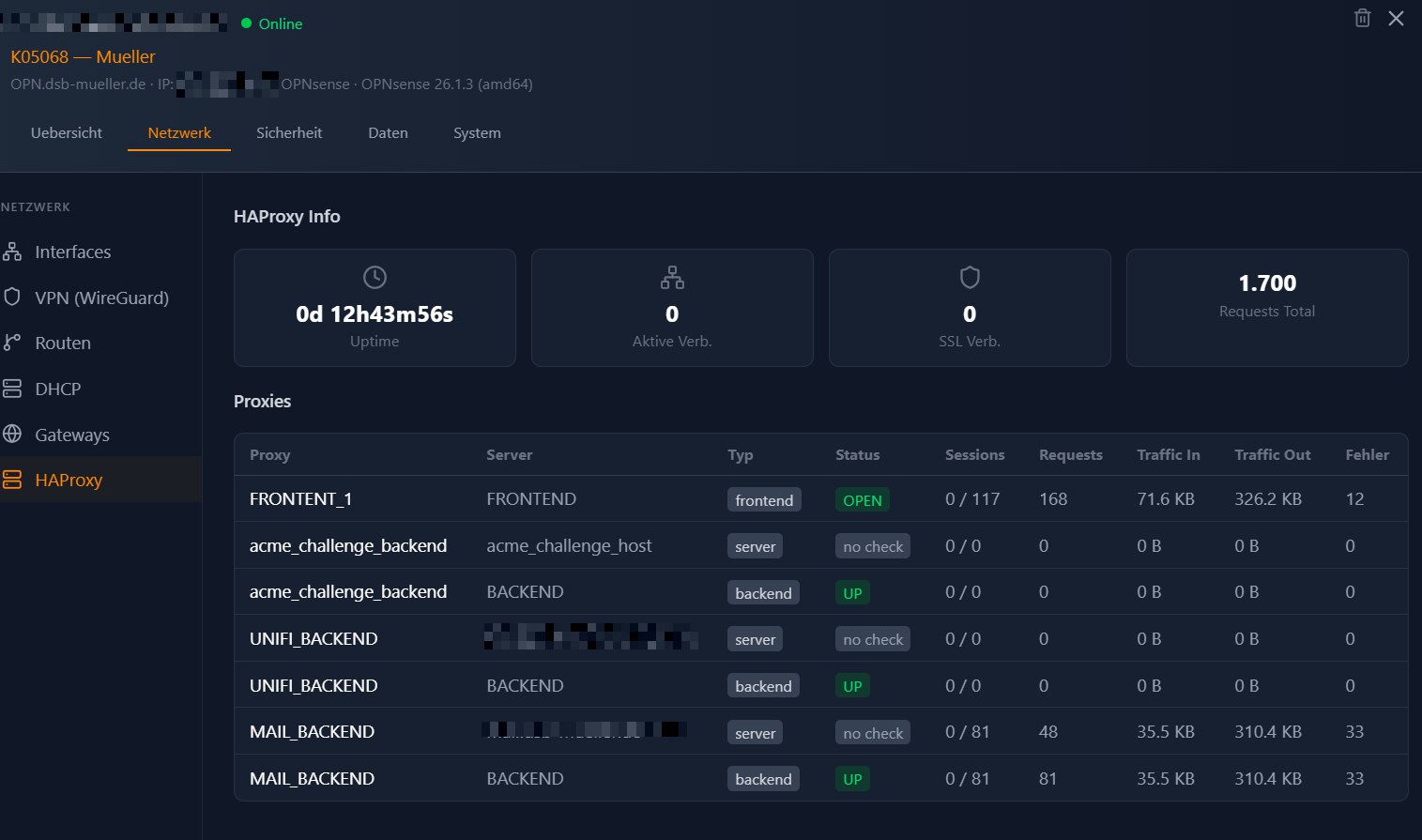This screenshot has height=840, width=1422.
Task: Click the K05068 — Mueller title
Action: pyautogui.click(x=83, y=57)
